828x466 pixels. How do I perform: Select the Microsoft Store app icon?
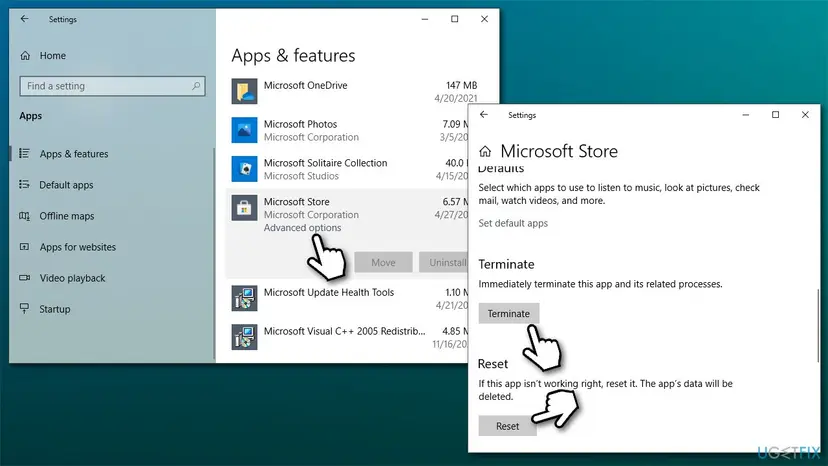[244, 208]
